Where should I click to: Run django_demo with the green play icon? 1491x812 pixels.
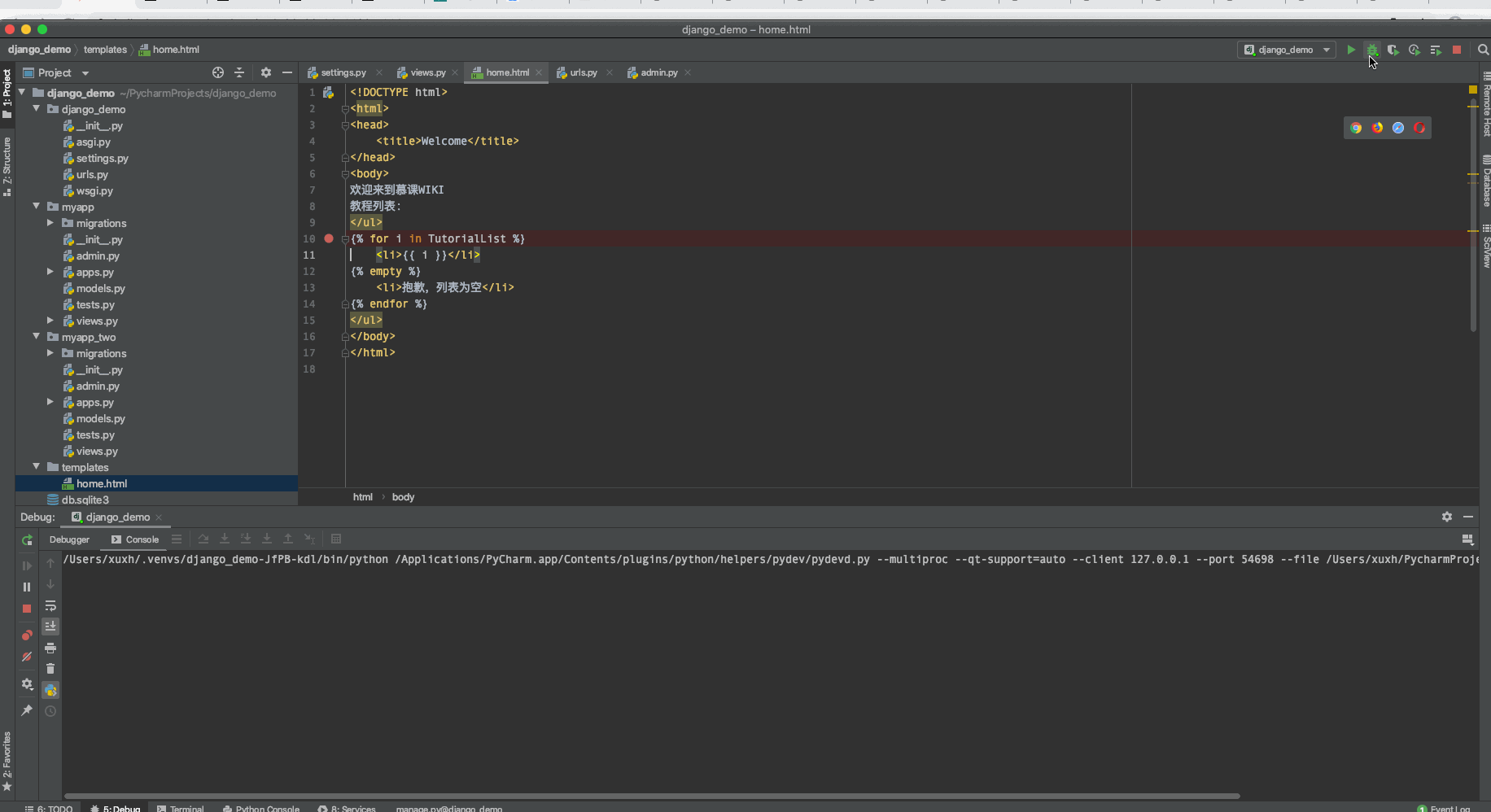tap(1351, 50)
